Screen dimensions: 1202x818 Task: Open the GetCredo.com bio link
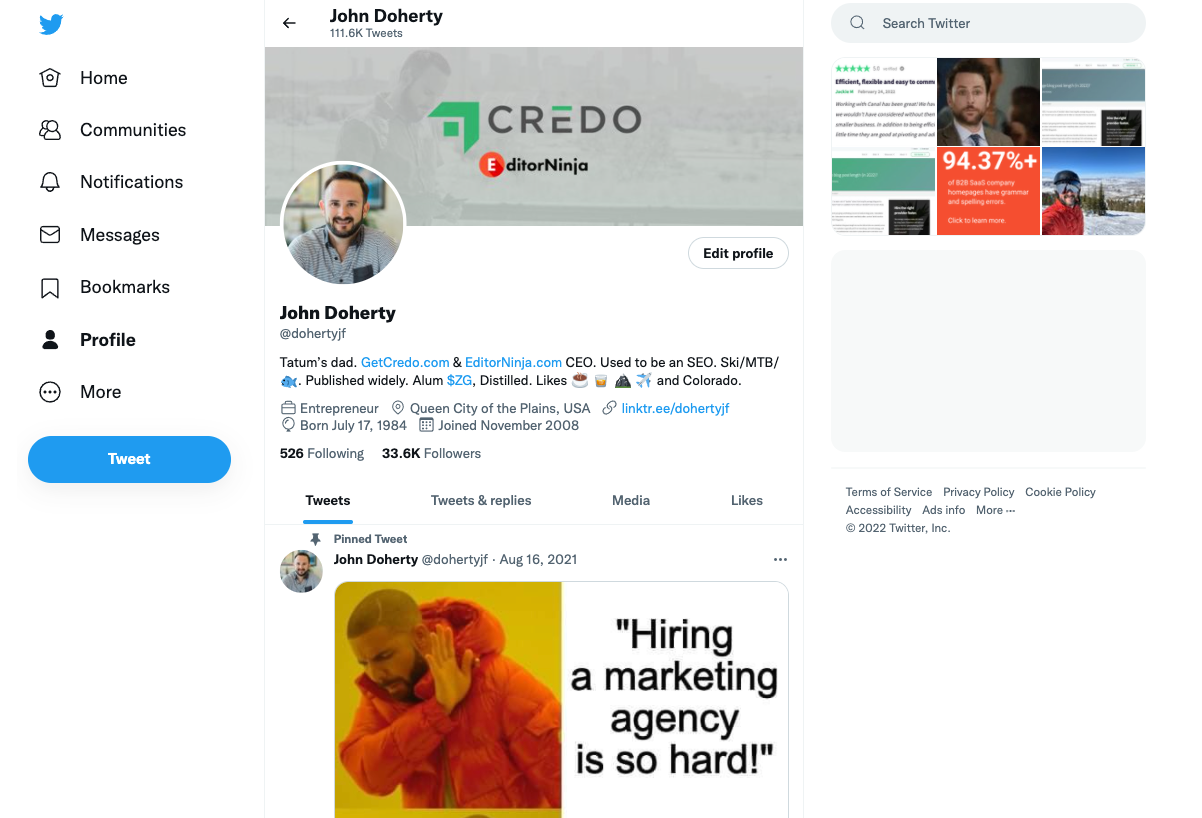(405, 362)
